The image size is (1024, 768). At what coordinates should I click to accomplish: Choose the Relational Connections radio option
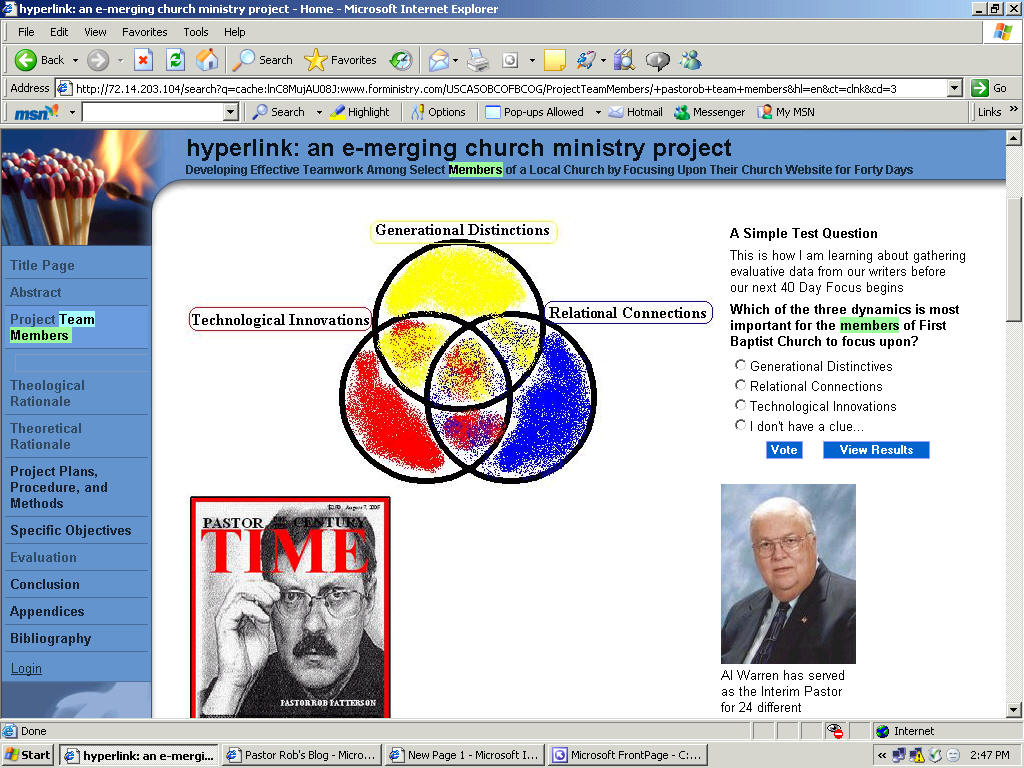click(x=741, y=386)
